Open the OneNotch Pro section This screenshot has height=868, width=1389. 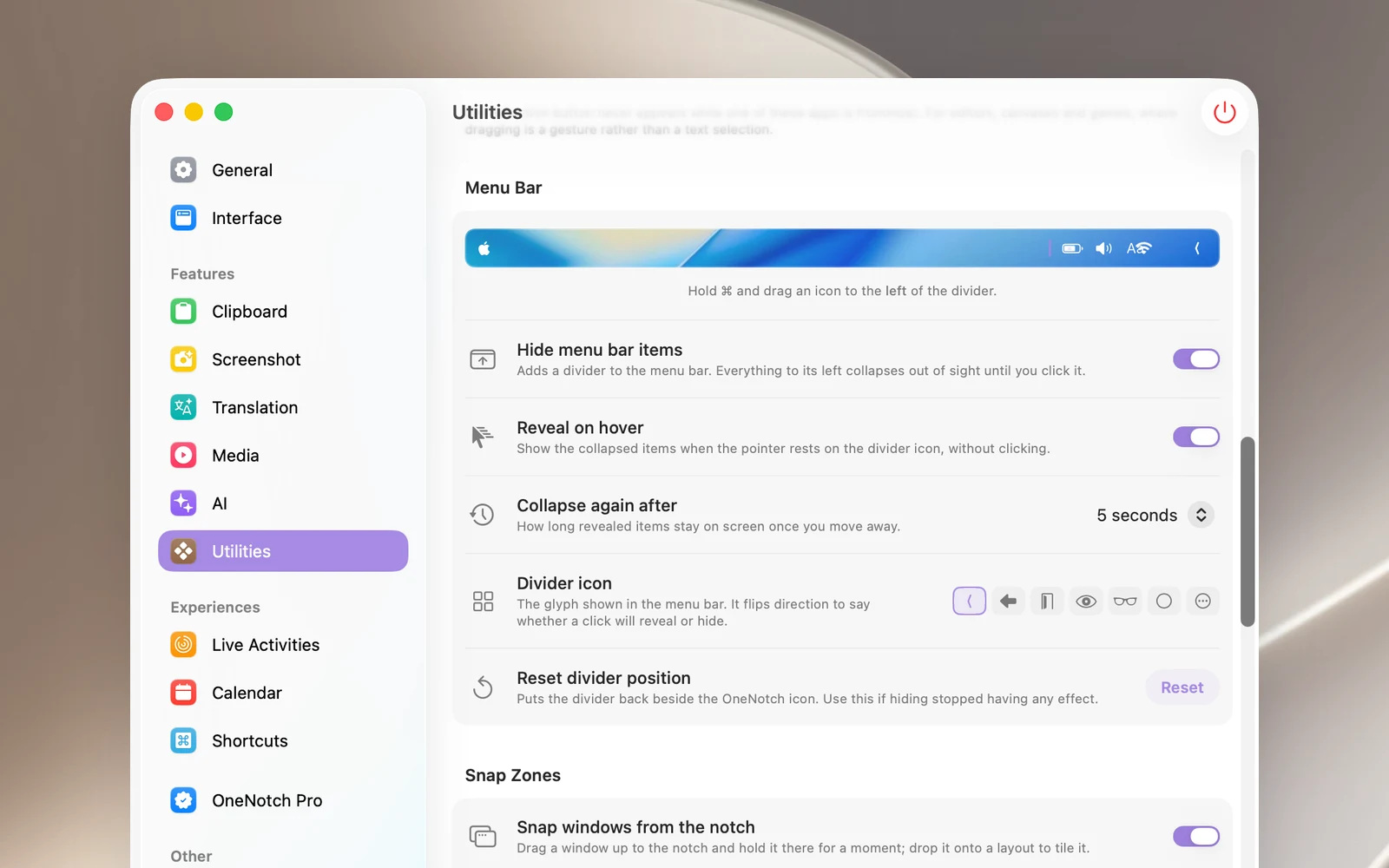pos(283,800)
